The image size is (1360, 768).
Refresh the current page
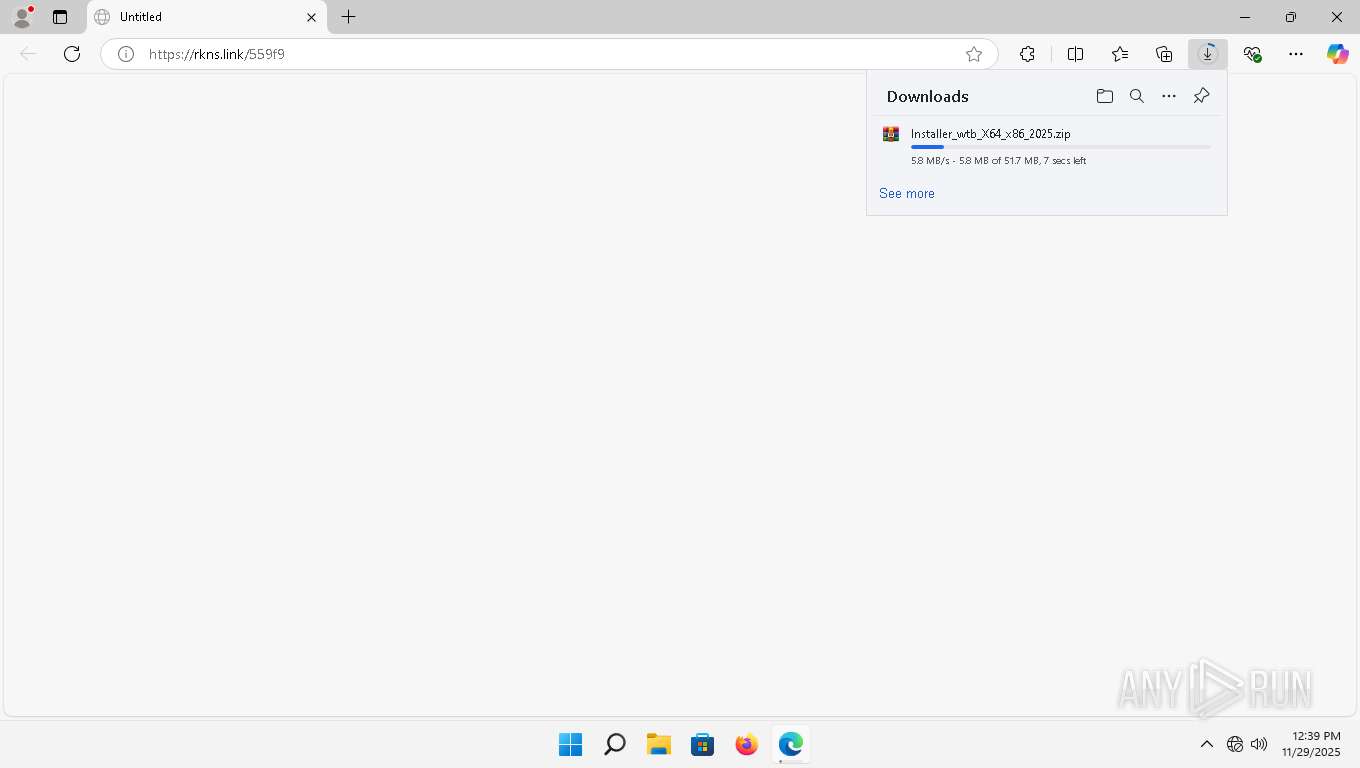coord(72,54)
